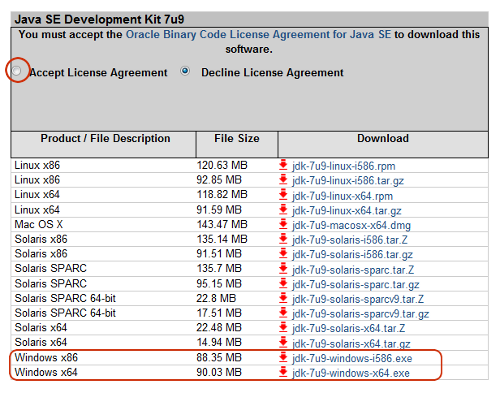Viewport: 500px width, 393px height.
Task: Open the jdk-7u9-solaris-i586.tar.gz link
Action: click(352, 255)
